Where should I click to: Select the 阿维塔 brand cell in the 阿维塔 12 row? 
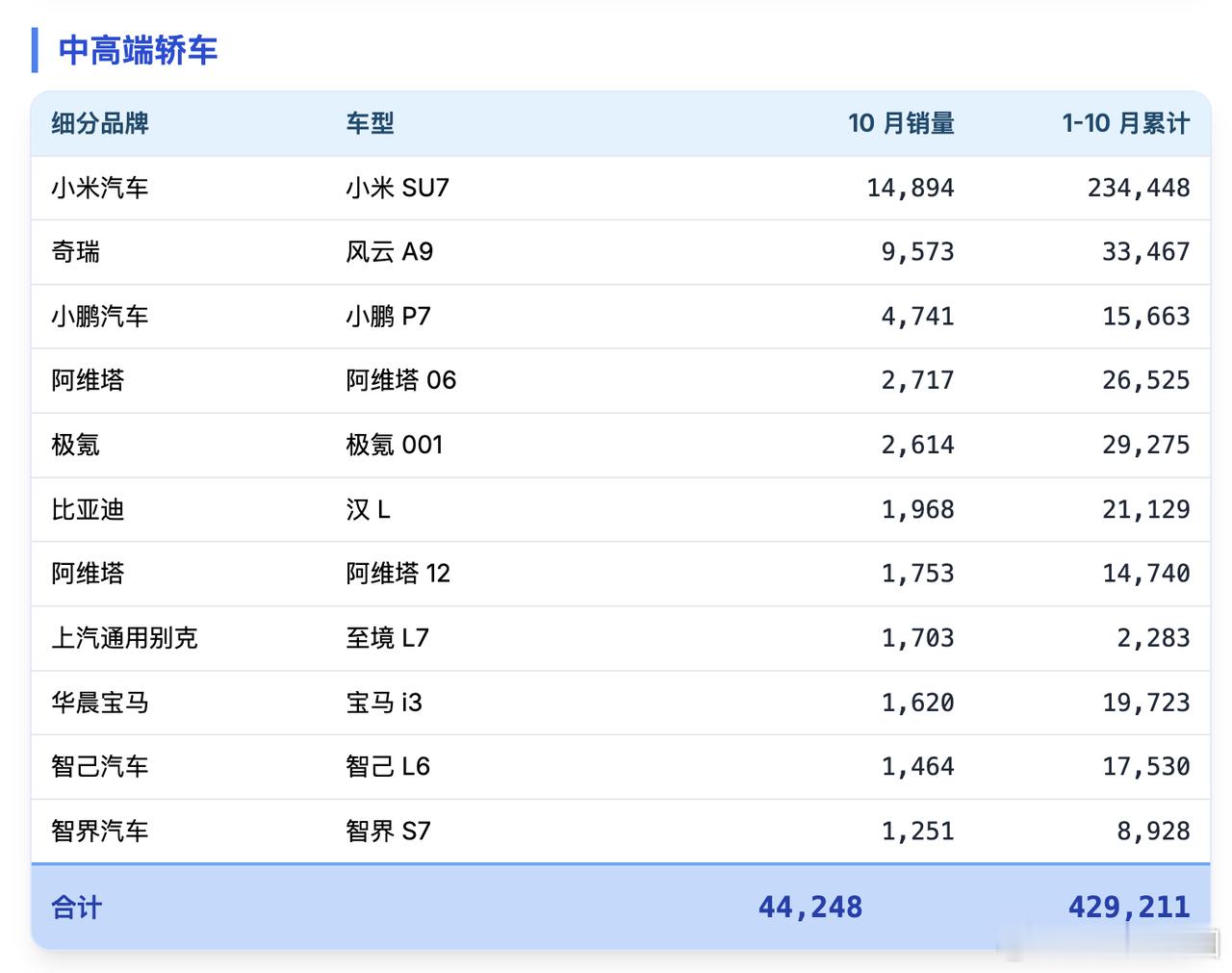(x=89, y=574)
